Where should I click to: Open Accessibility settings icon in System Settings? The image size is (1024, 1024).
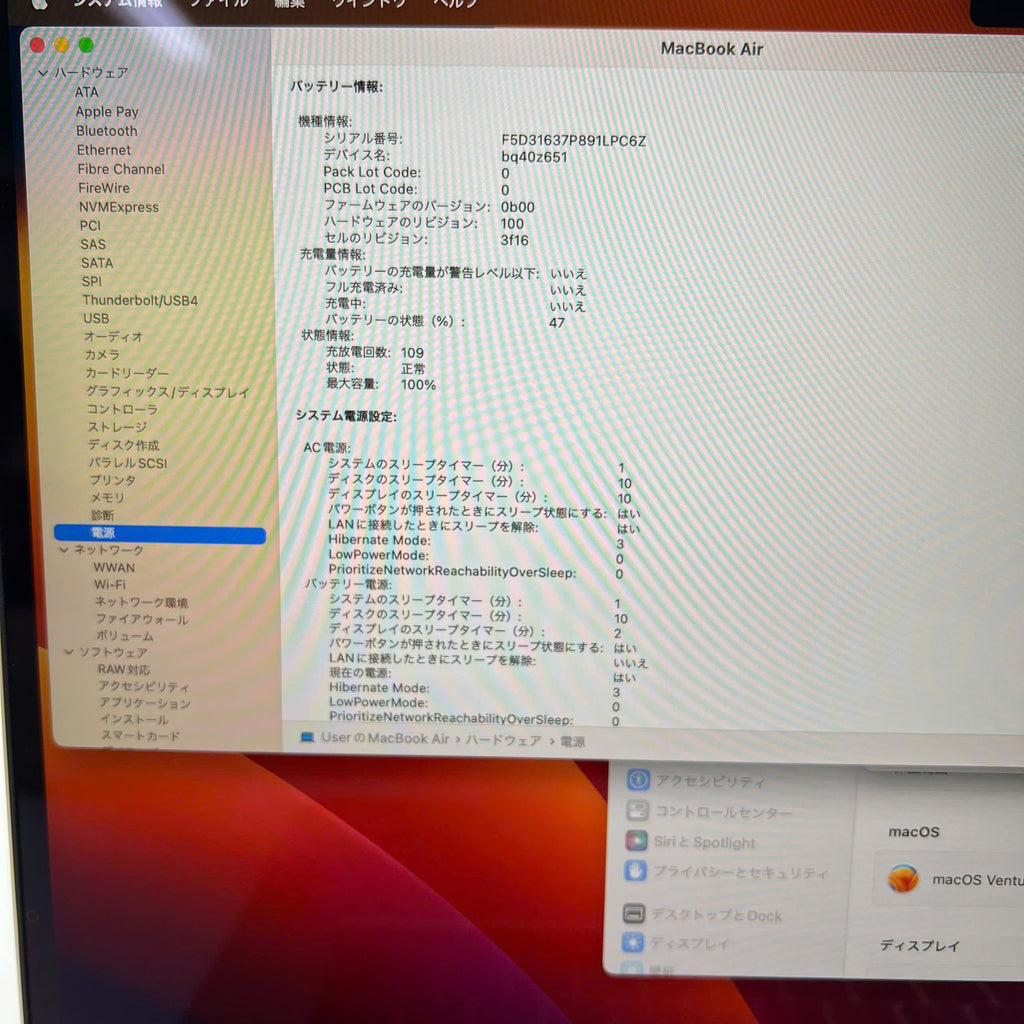[638, 780]
